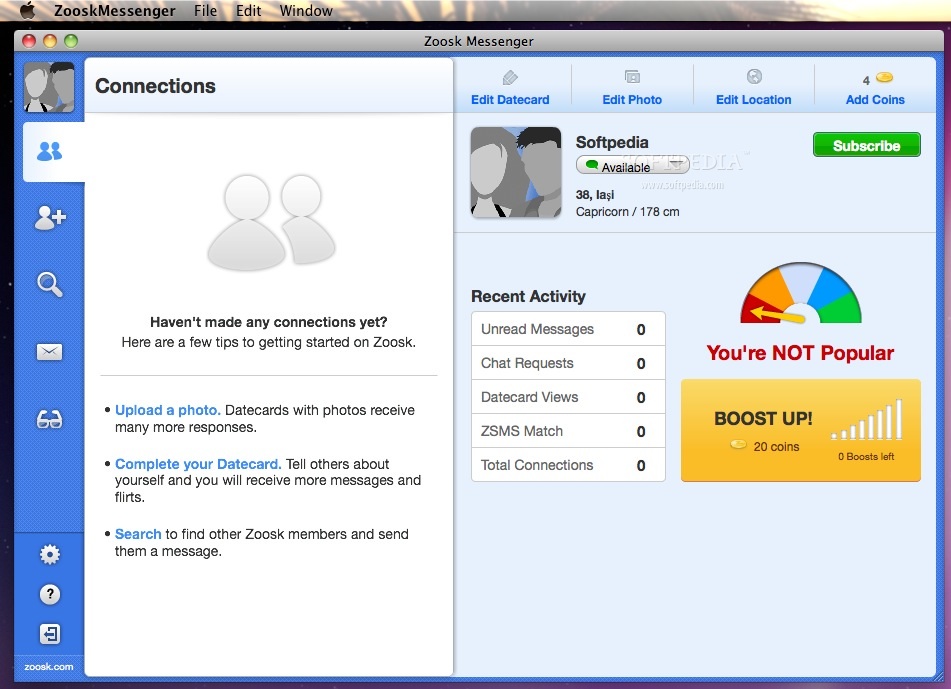Click the Edit Datecard pencil icon
Screen dimensions: 951x689
pyautogui.click(x=510, y=78)
